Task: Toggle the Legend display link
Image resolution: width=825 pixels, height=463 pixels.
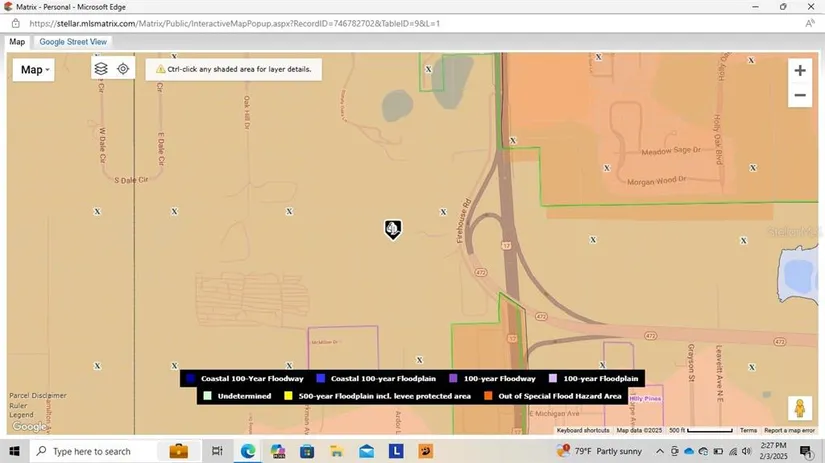Action: pyautogui.click(x=21, y=415)
